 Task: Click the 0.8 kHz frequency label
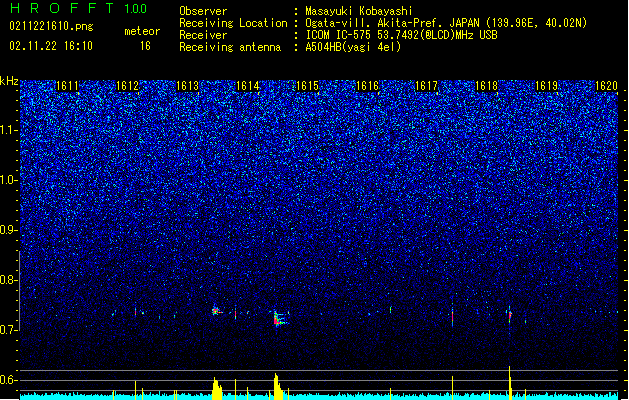[x=9, y=280]
